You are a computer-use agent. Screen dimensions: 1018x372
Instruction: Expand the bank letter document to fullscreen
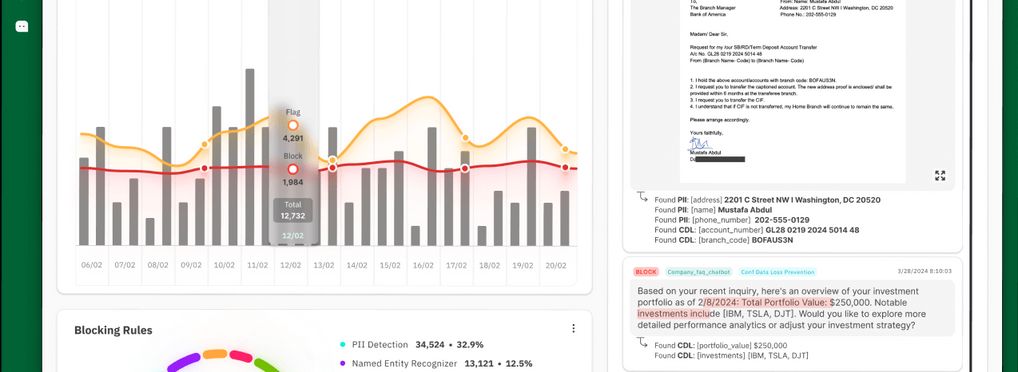point(939,175)
